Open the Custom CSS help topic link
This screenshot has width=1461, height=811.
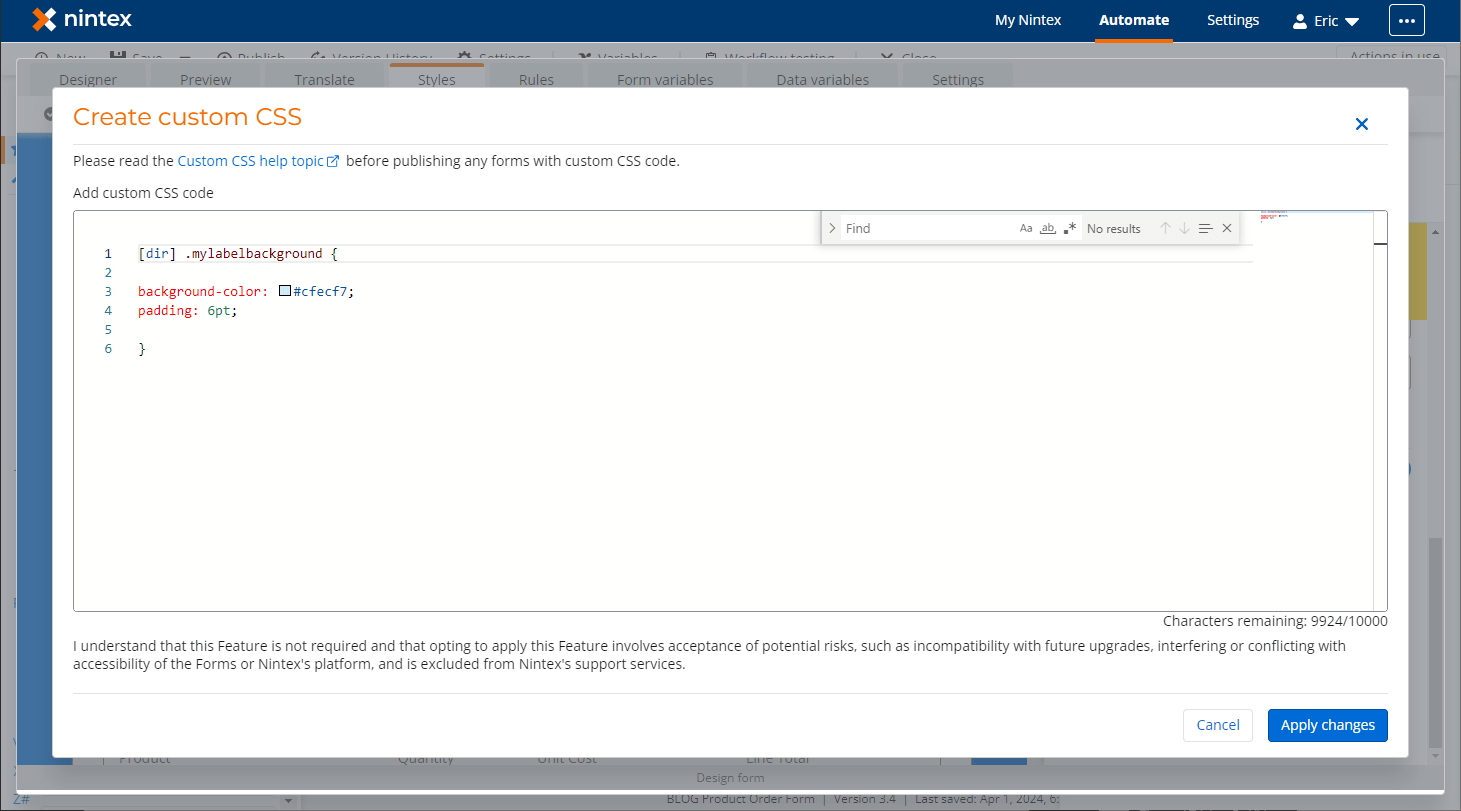(x=252, y=161)
